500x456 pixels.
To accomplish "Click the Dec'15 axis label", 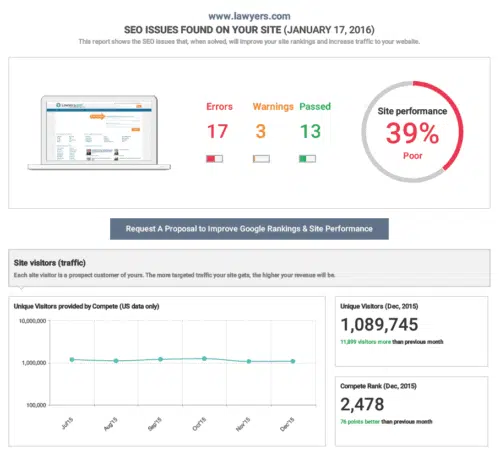I will [287, 424].
